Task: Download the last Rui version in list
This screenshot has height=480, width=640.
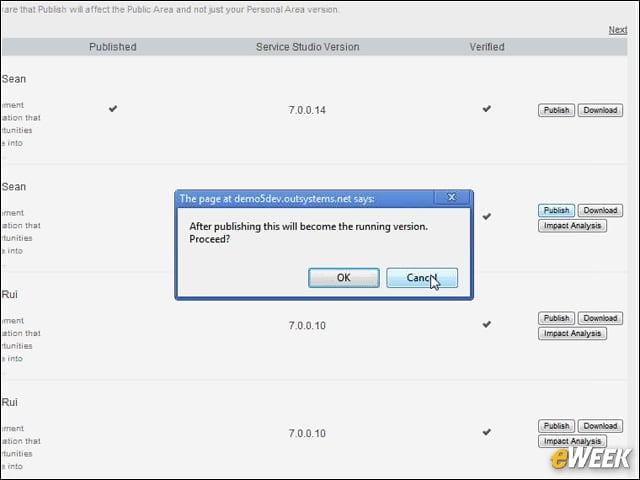Action: tap(600, 426)
